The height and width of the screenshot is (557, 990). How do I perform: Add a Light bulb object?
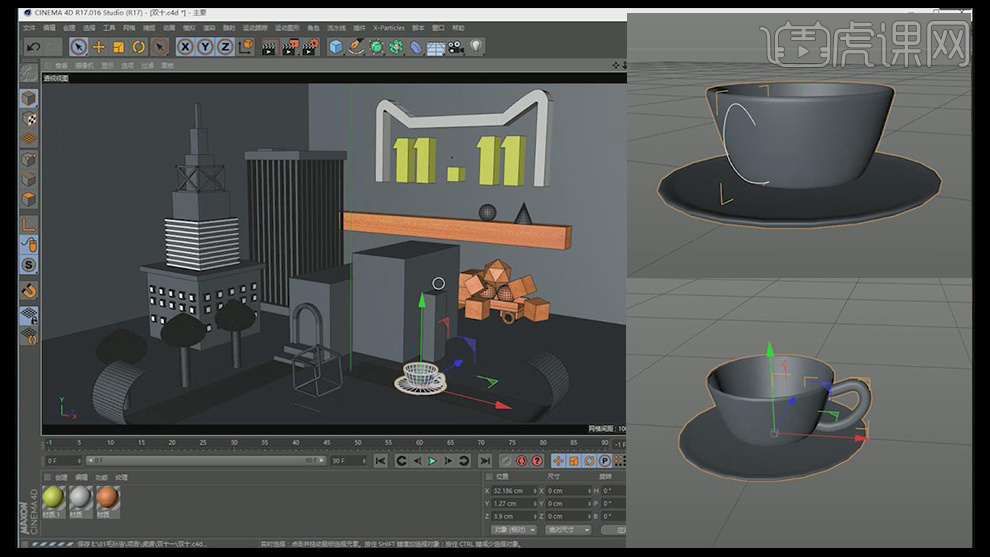click(x=476, y=46)
